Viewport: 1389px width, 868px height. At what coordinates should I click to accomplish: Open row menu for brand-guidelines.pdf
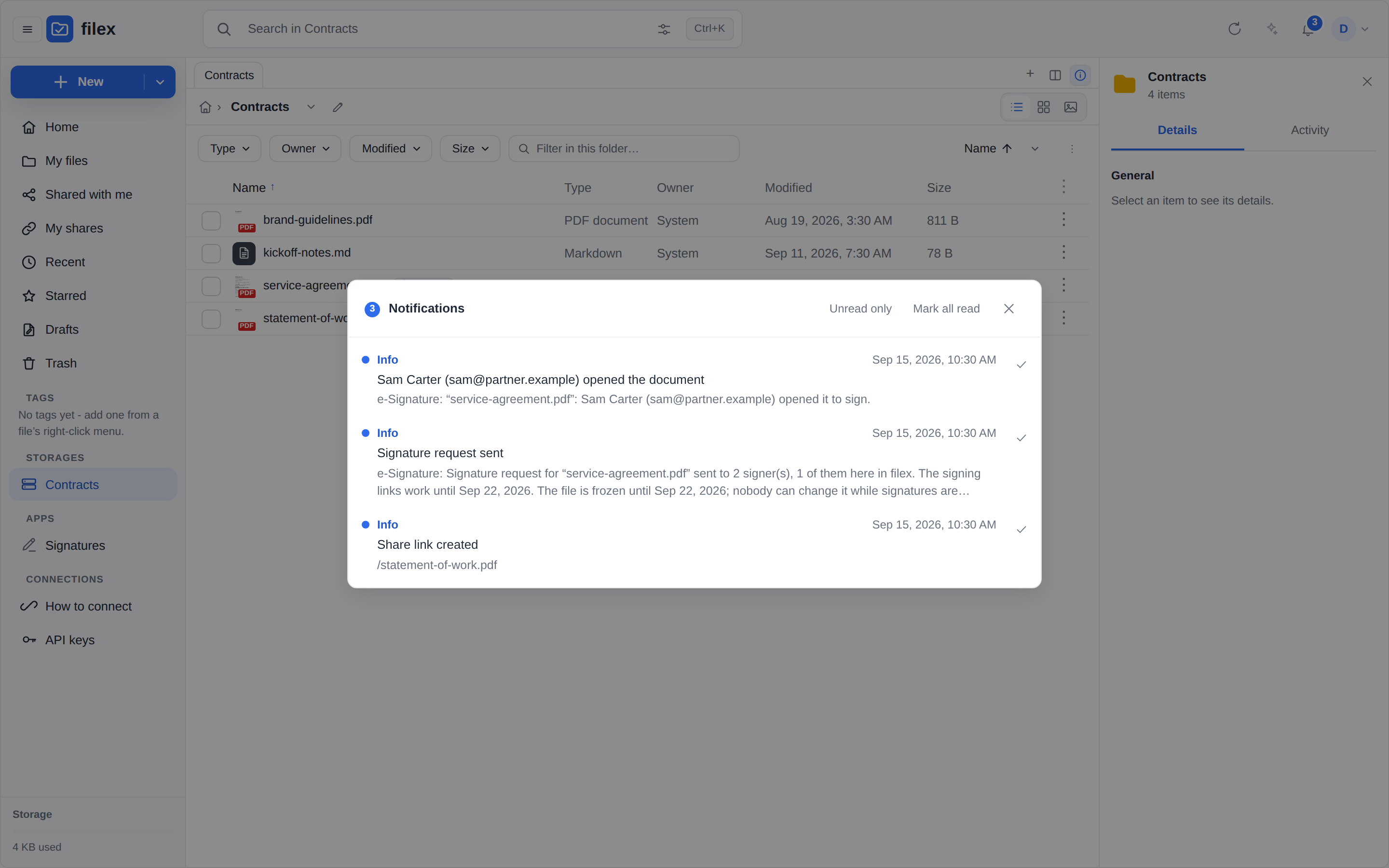(1063, 220)
